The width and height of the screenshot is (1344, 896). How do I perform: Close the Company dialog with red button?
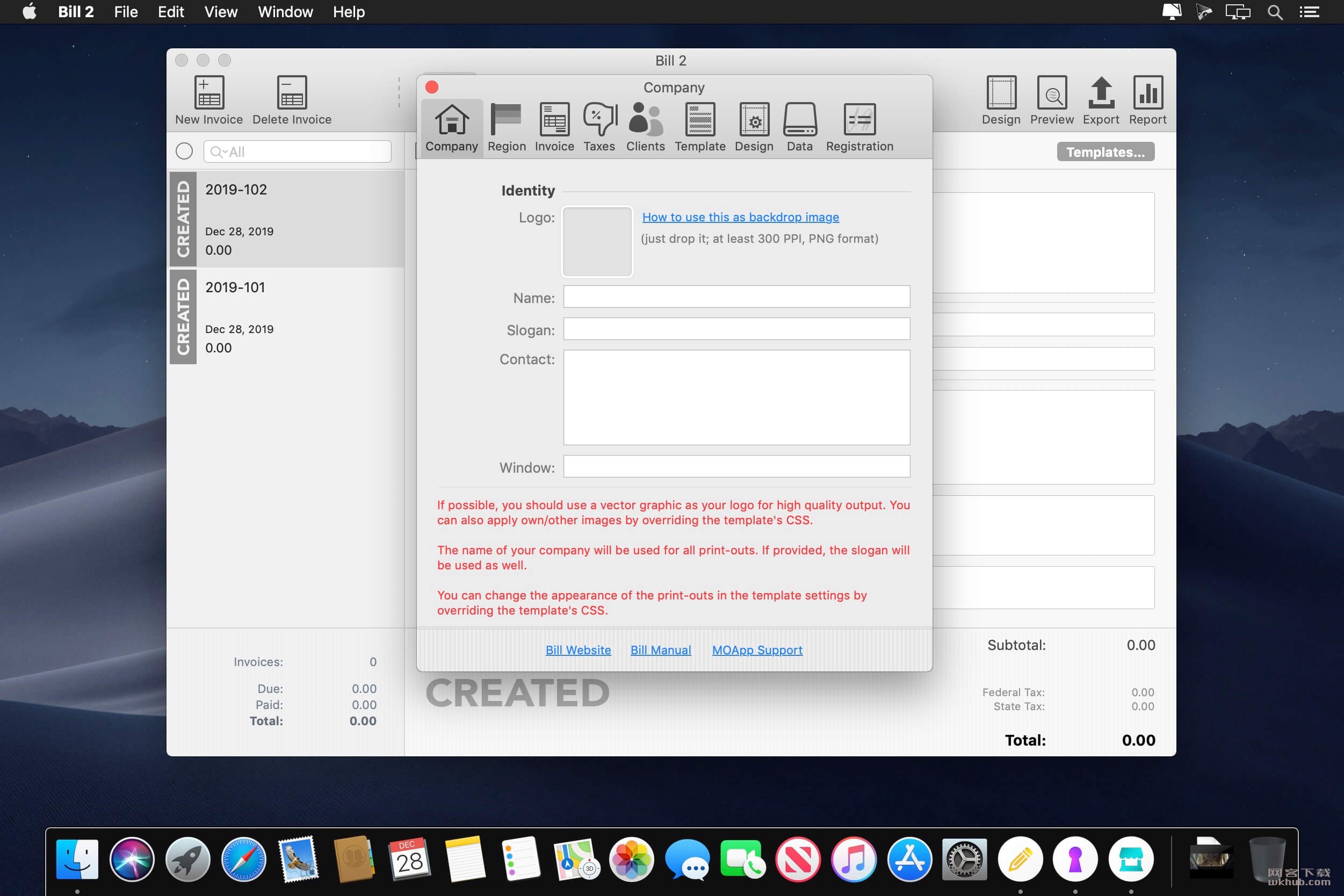coord(432,87)
